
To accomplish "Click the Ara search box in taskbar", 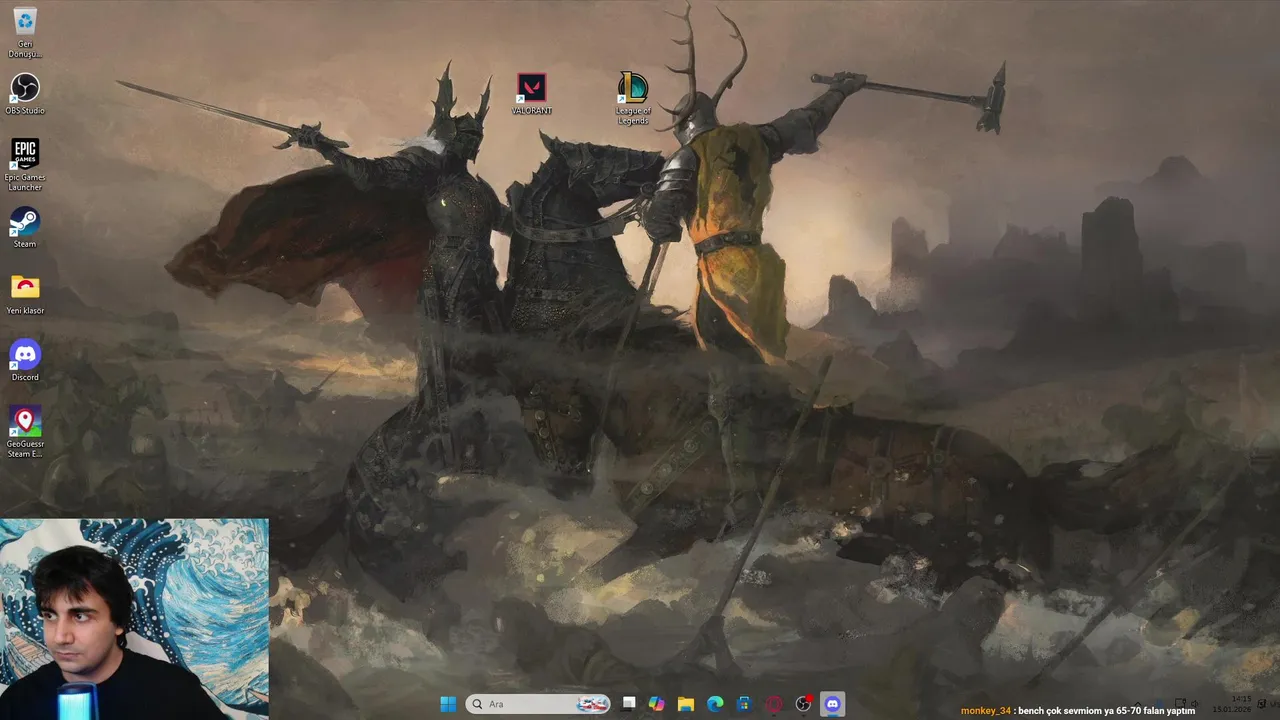I will pos(538,704).
